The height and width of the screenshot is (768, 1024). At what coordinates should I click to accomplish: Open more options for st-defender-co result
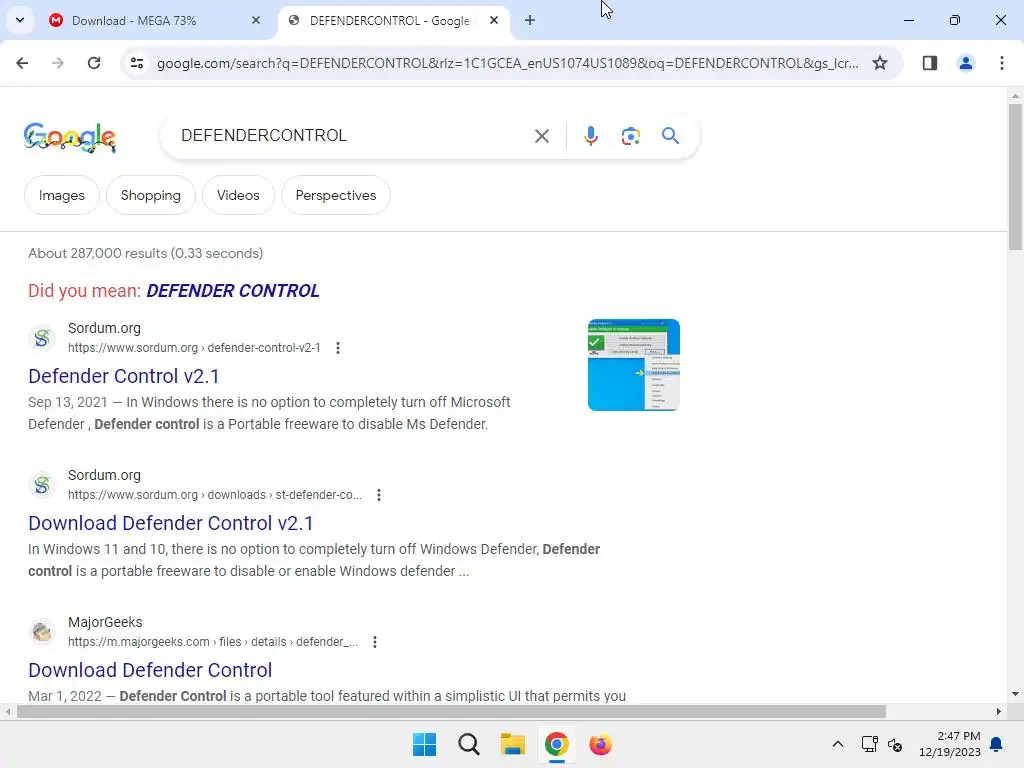(x=379, y=495)
